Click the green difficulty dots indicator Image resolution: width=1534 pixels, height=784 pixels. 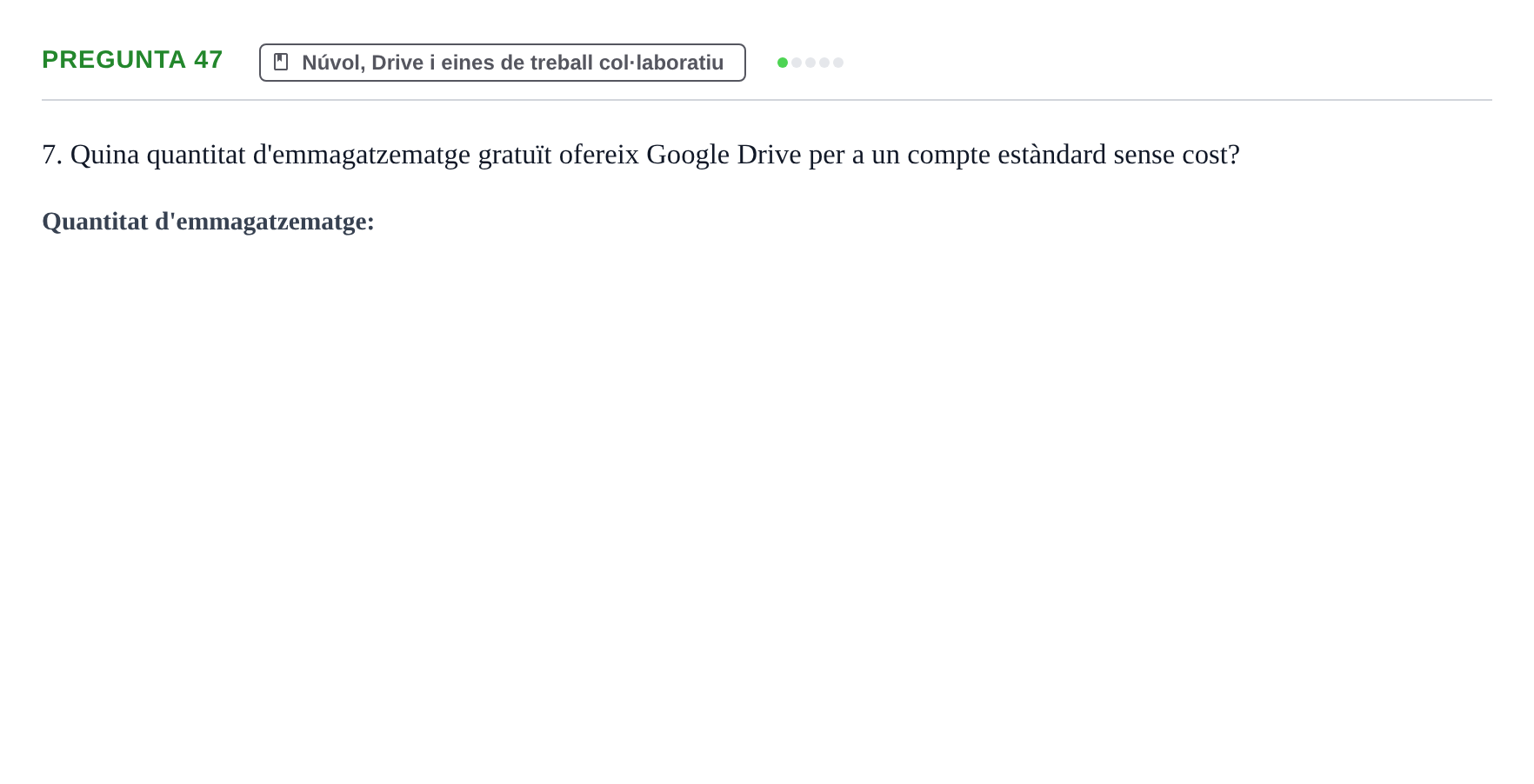[810, 63]
